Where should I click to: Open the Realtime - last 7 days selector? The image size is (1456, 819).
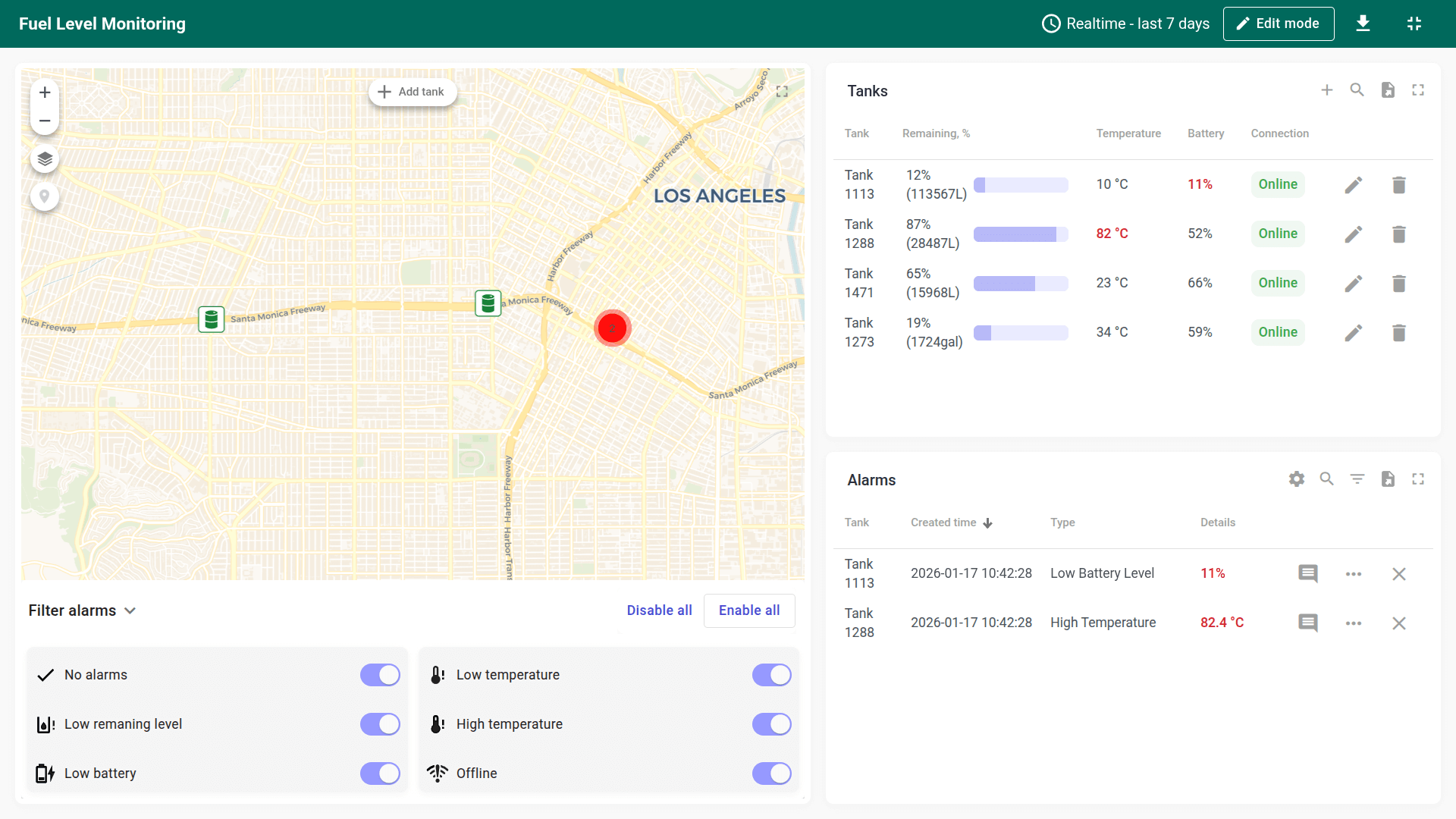click(1126, 24)
